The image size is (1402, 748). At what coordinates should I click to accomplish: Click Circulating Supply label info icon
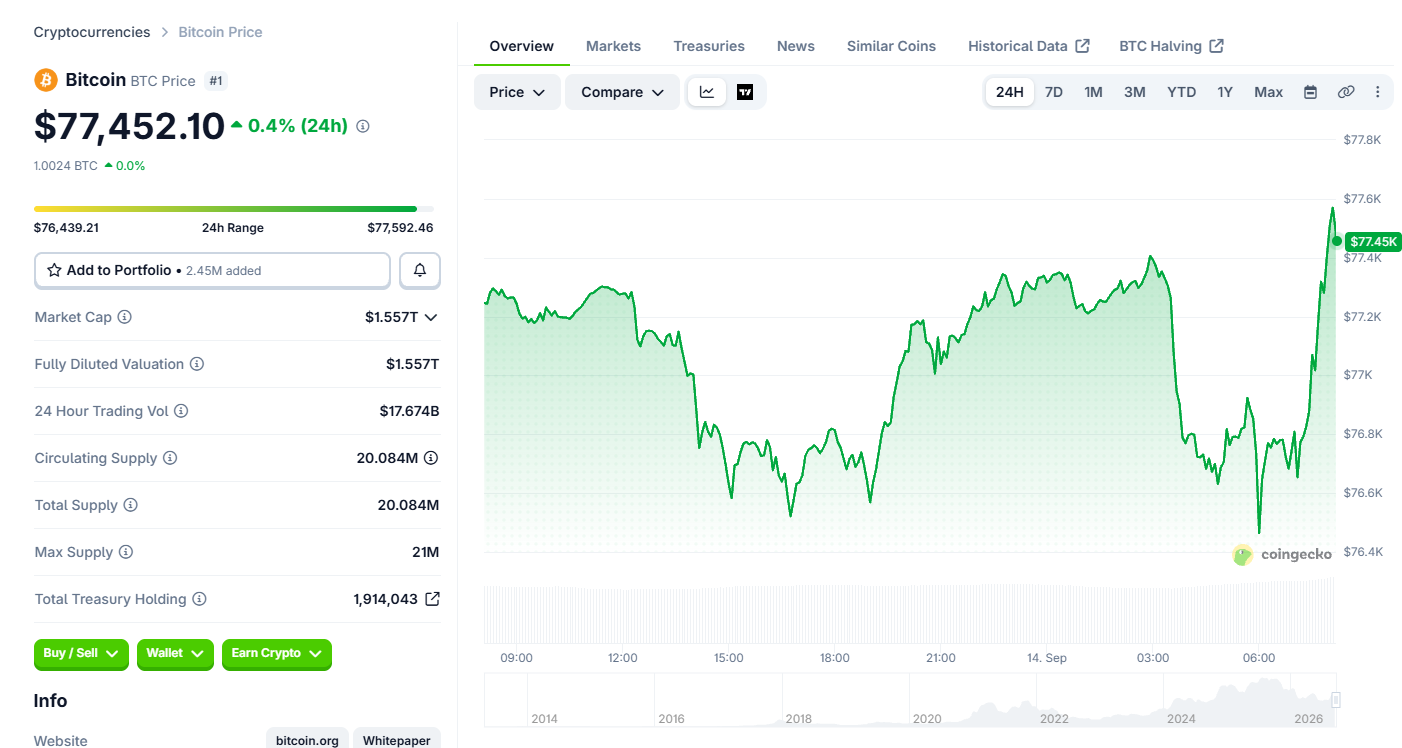(170, 458)
